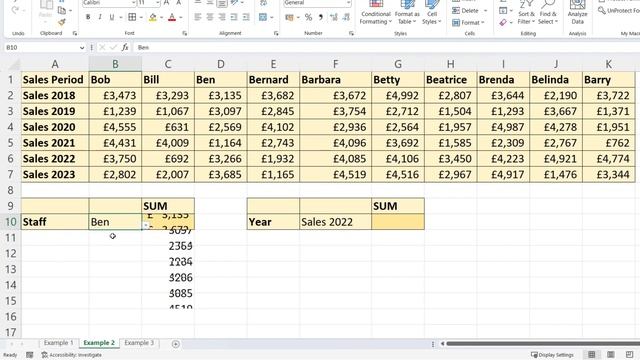This screenshot has height=360, width=640.
Task: Align text left in the cell
Action: pyautogui.click(x=198, y=17)
